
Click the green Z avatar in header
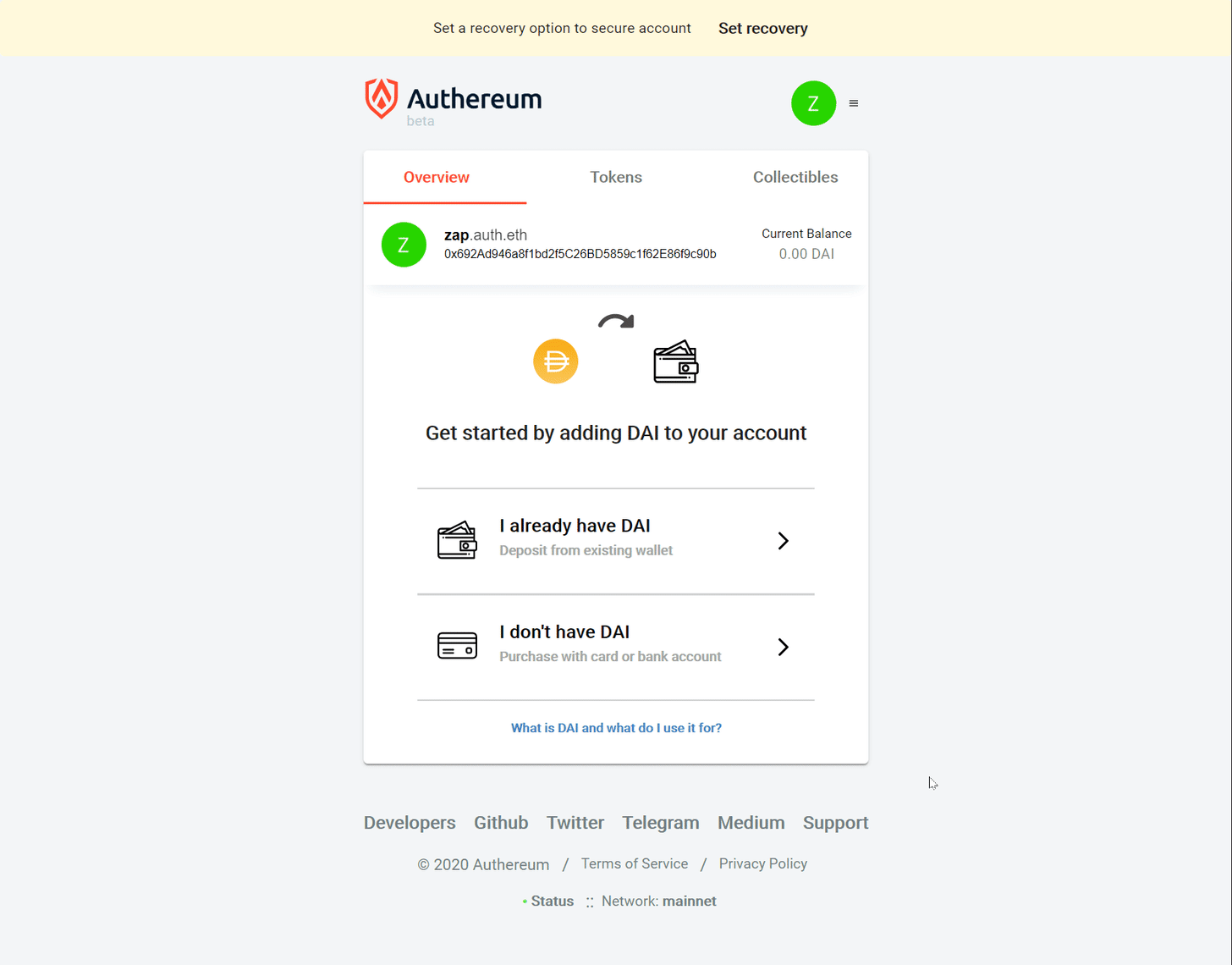(x=813, y=103)
